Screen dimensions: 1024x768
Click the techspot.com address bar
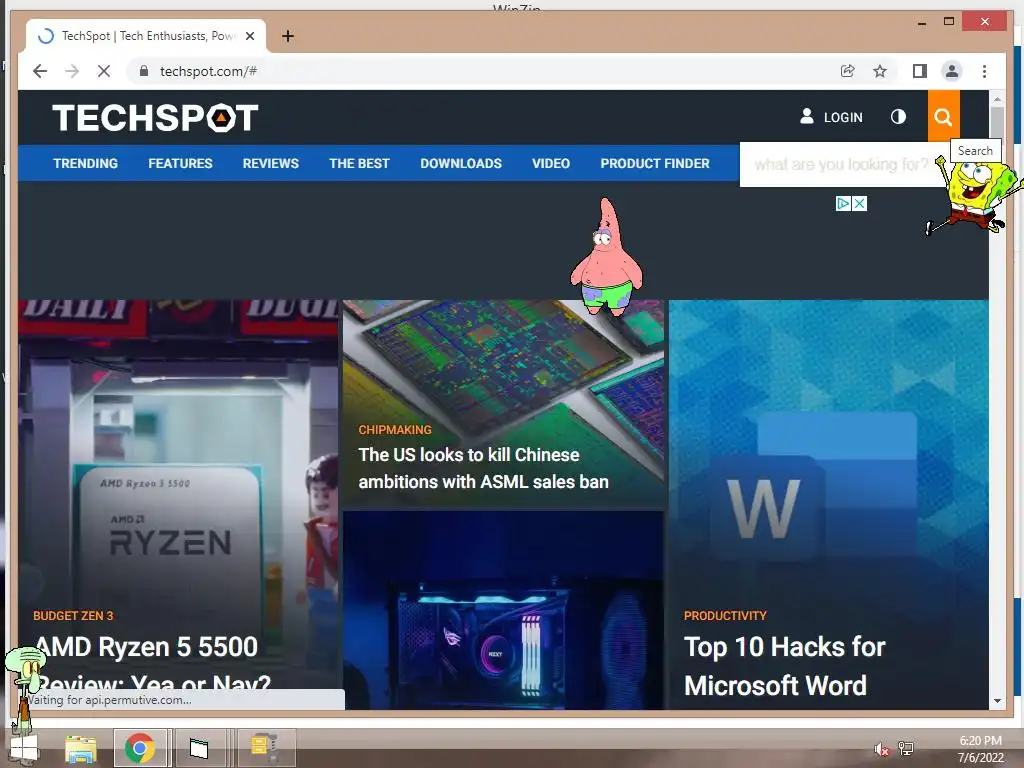[x=483, y=71]
